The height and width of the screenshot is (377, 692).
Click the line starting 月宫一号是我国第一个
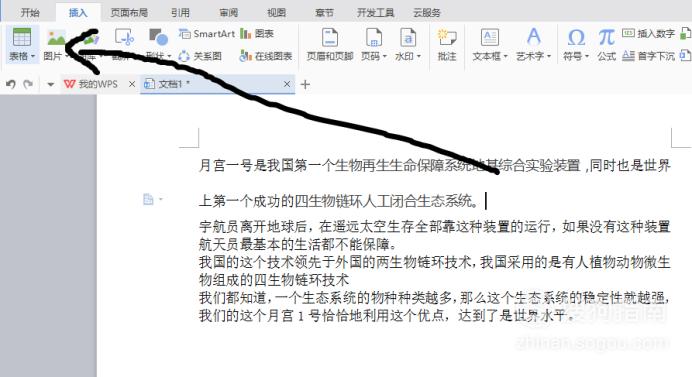435,166
